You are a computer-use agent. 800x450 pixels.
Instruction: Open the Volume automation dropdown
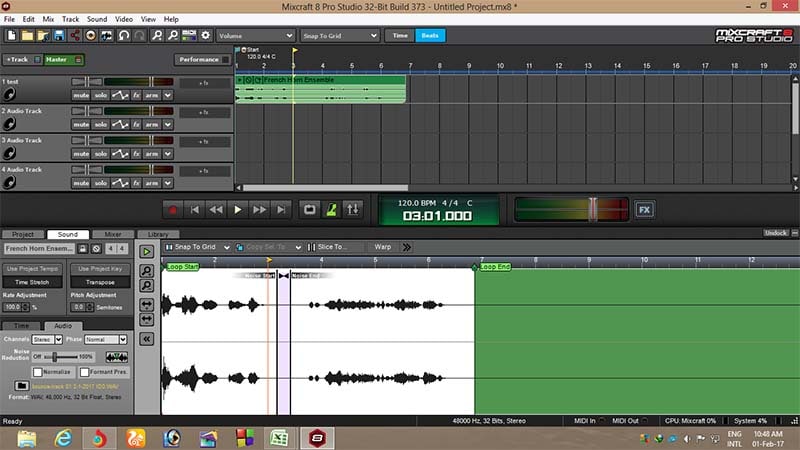click(256, 36)
